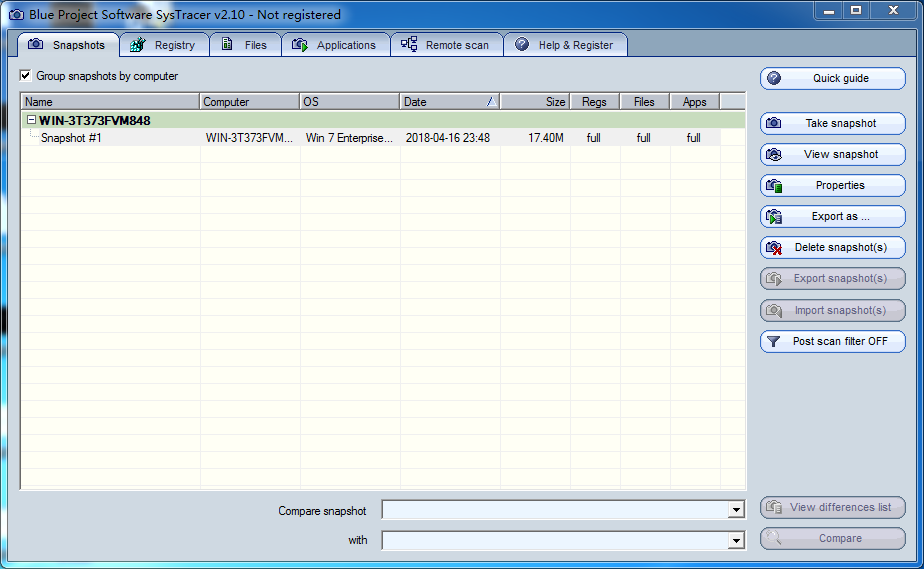This screenshot has height=569, width=924.
Task: Click View snapshot button
Action: click(x=833, y=154)
